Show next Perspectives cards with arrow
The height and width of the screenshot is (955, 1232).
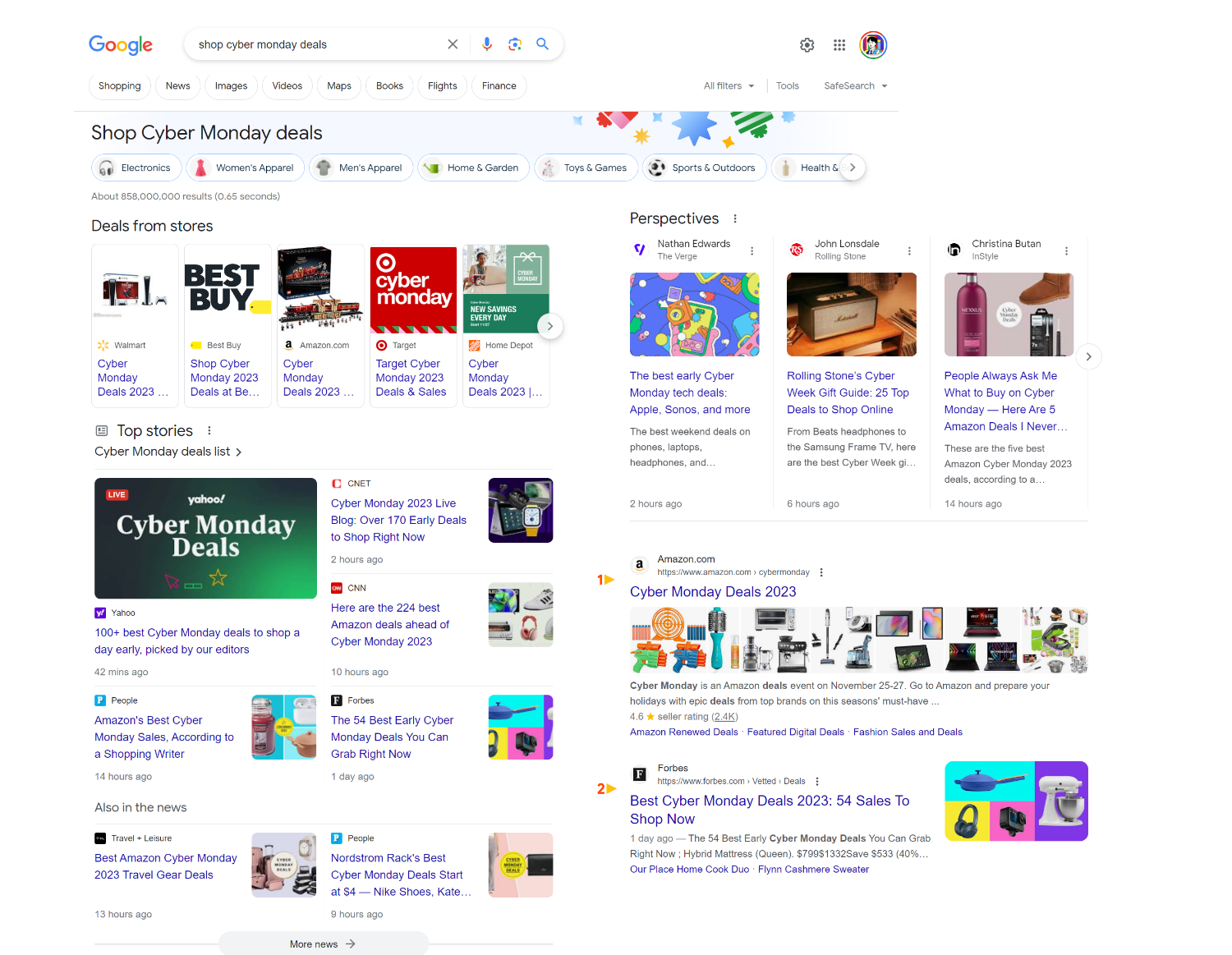1088,356
